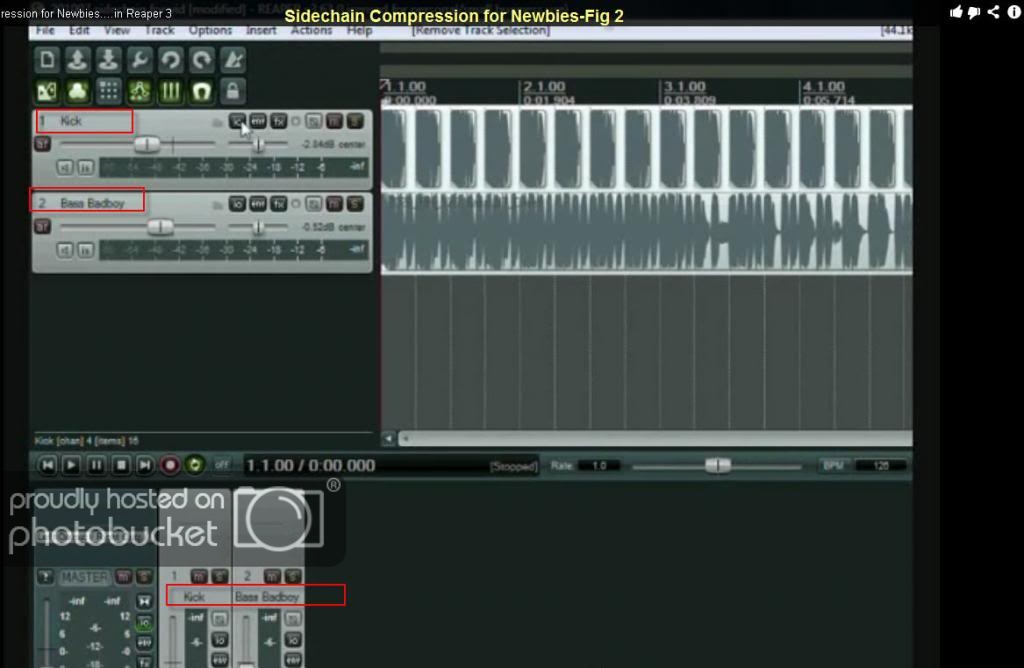Viewport: 1024px width, 668px height.
Task: Toggle the lock toolbar icon
Action: click(233, 91)
